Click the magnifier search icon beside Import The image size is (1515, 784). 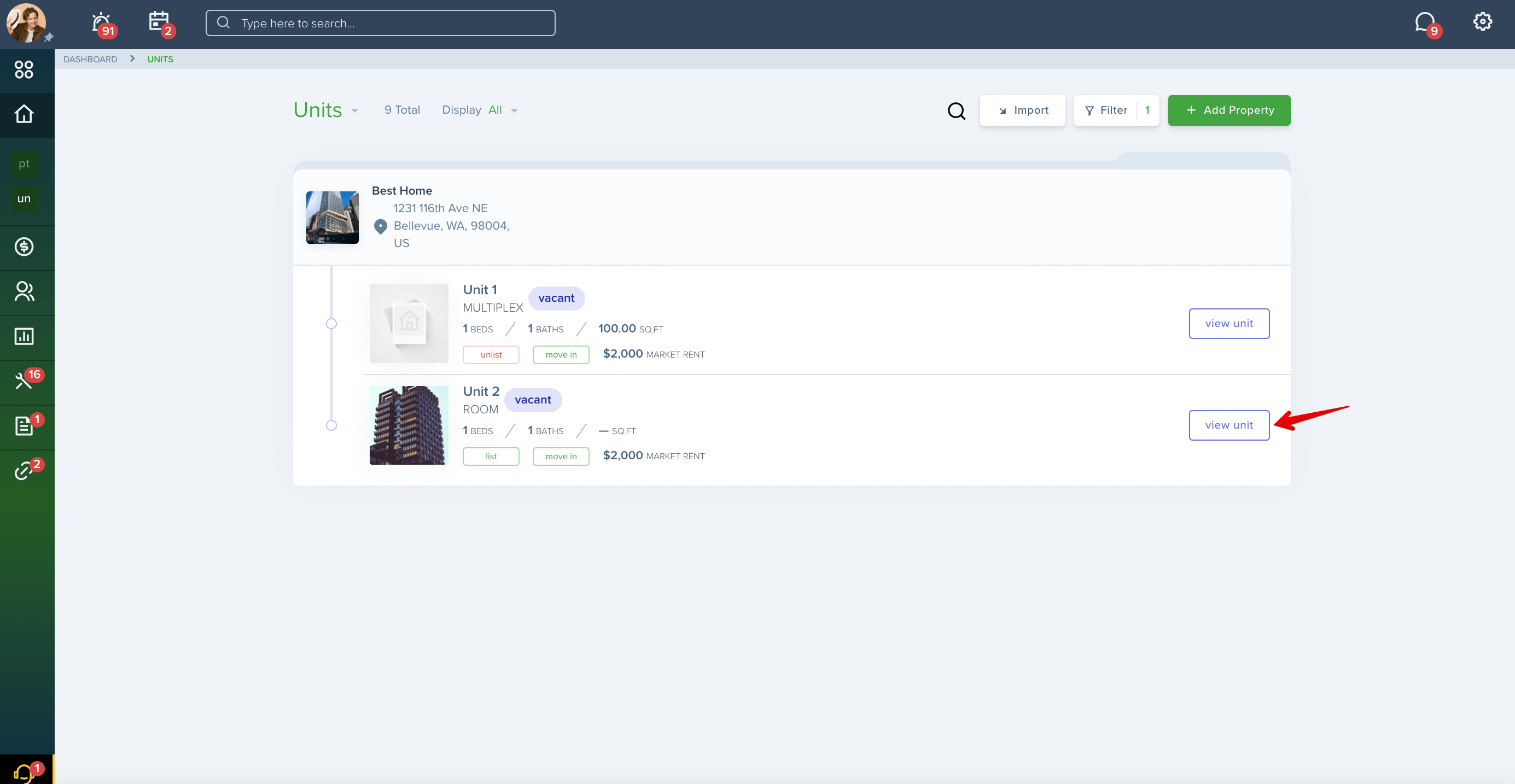956,110
